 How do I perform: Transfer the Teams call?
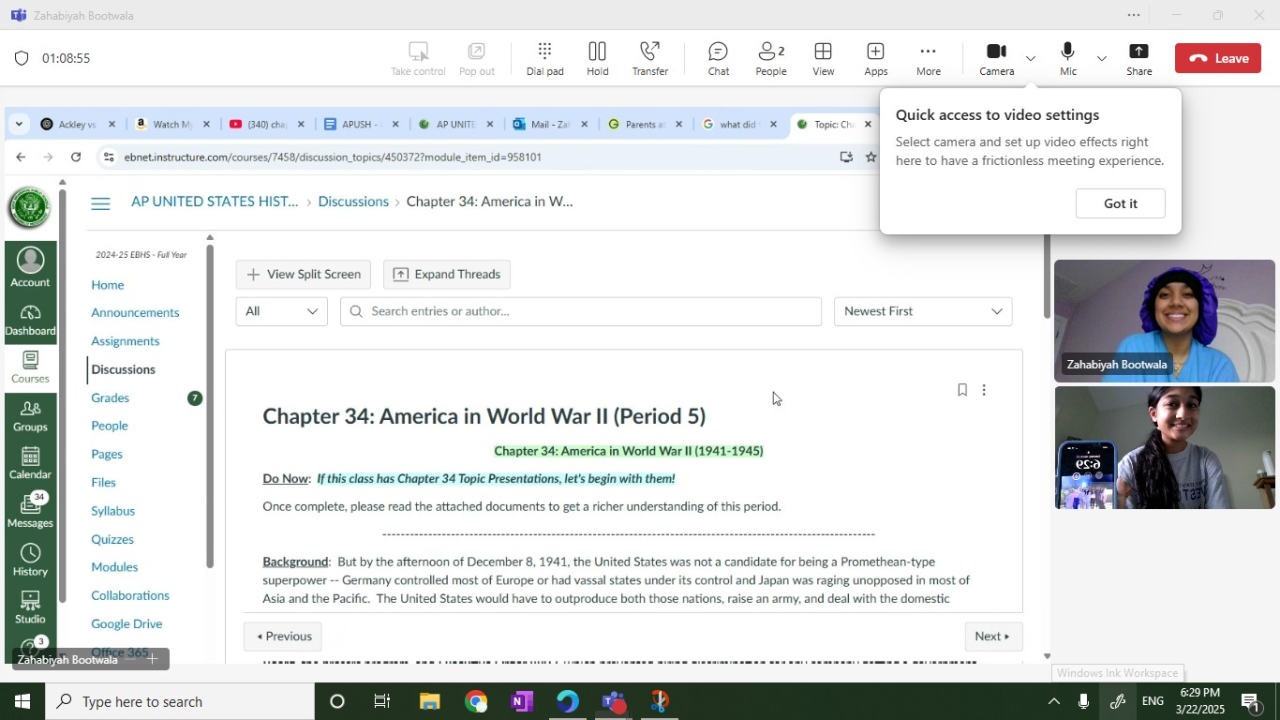tap(650, 59)
